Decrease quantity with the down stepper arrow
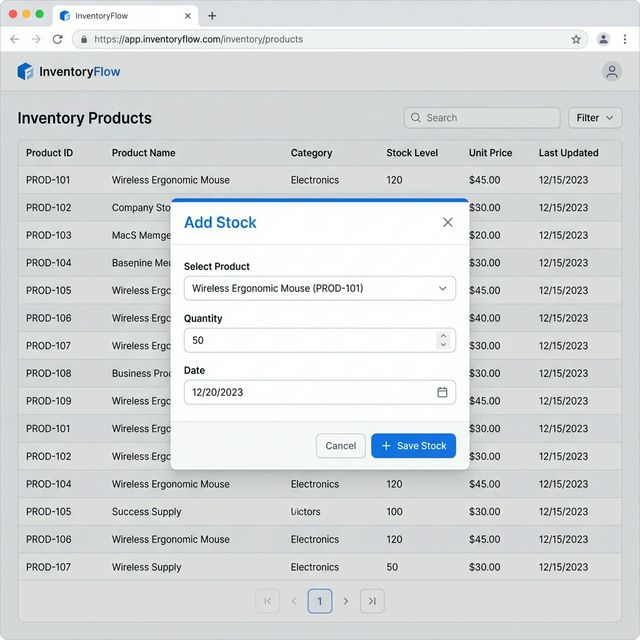640x640 pixels. (x=443, y=345)
